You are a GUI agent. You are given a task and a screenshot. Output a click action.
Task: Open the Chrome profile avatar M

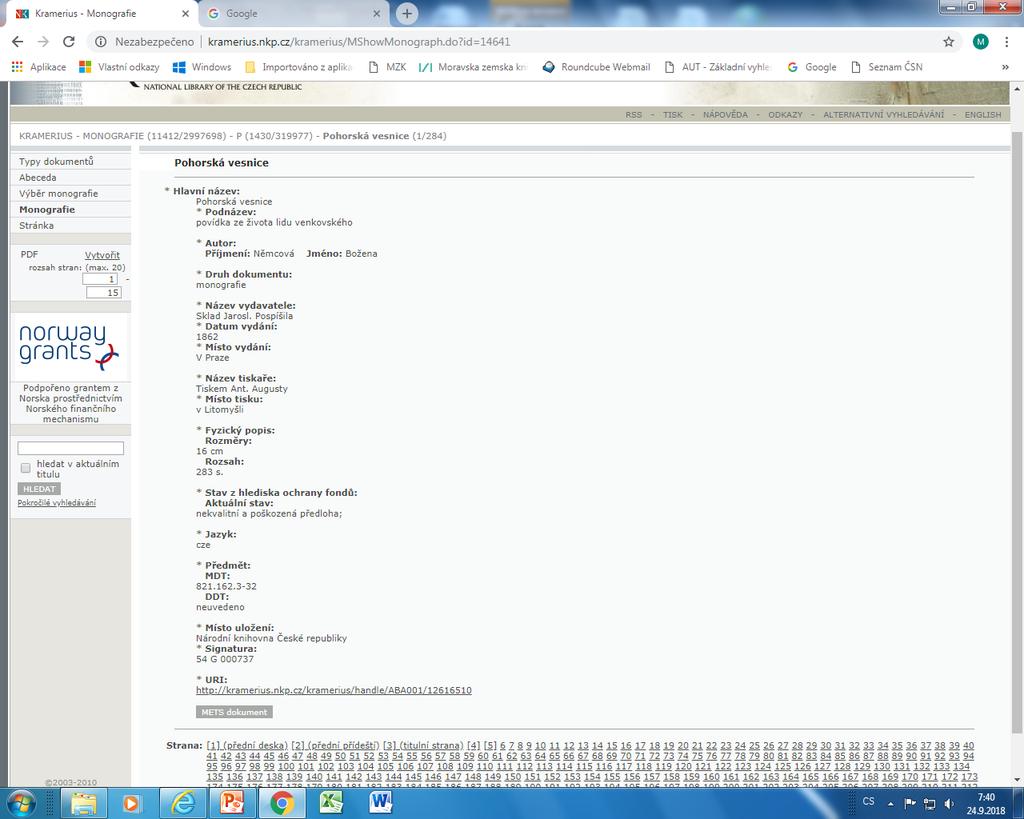(980, 42)
